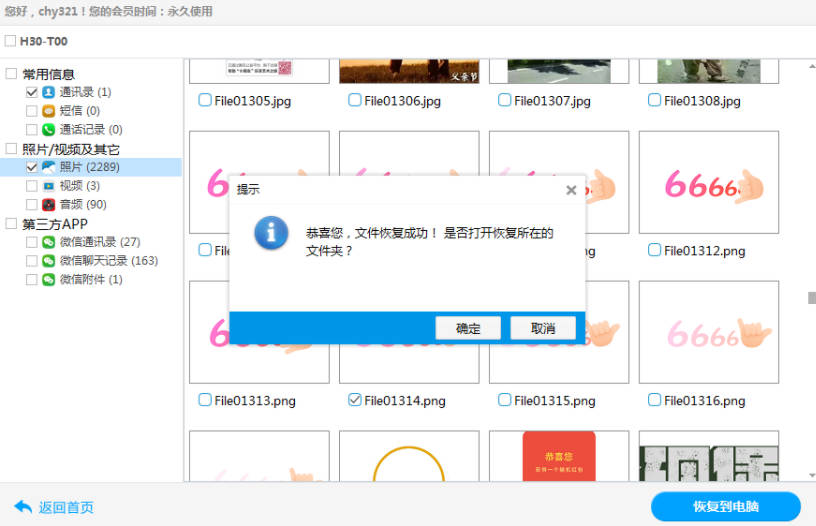Viewport: 816px width, 526px height.
Task: Open the 照片 (2289) tree row
Action: [91, 167]
